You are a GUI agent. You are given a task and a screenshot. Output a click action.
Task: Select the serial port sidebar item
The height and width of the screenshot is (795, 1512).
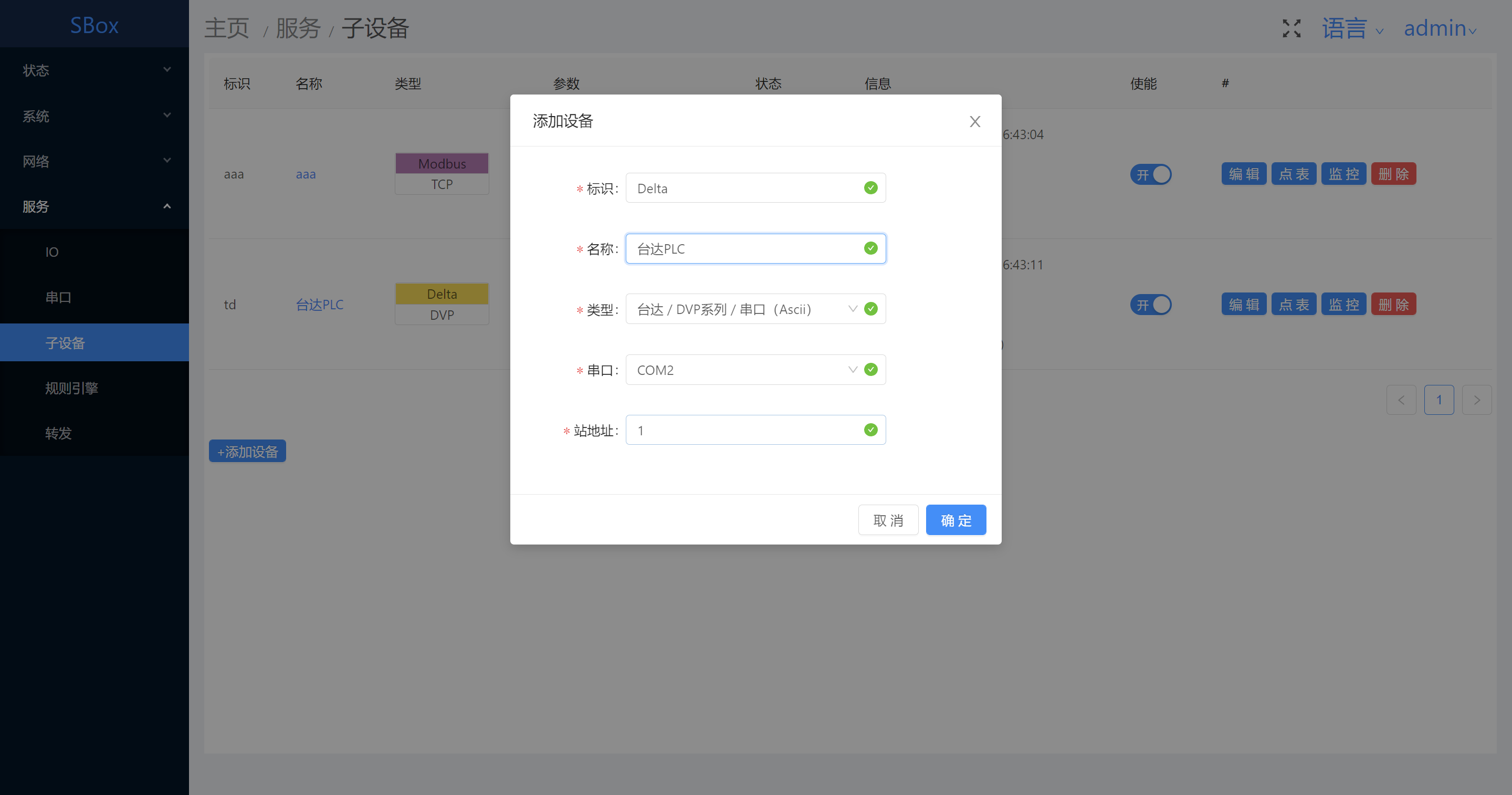pyautogui.click(x=58, y=297)
